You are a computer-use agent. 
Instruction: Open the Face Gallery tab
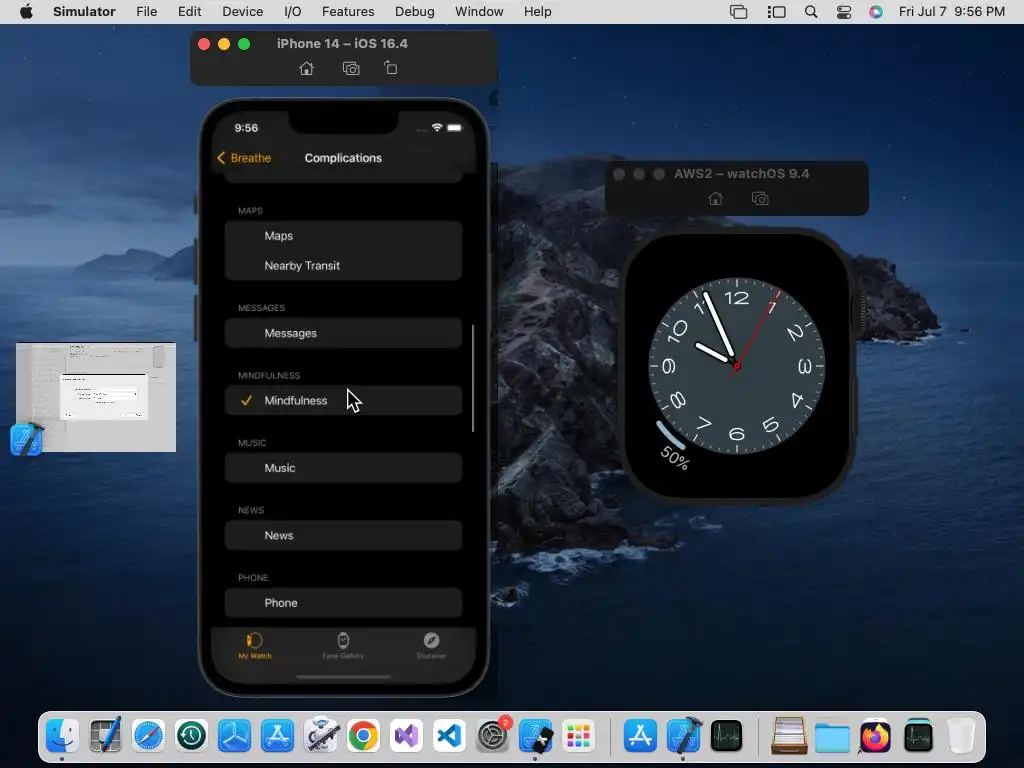(x=343, y=646)
